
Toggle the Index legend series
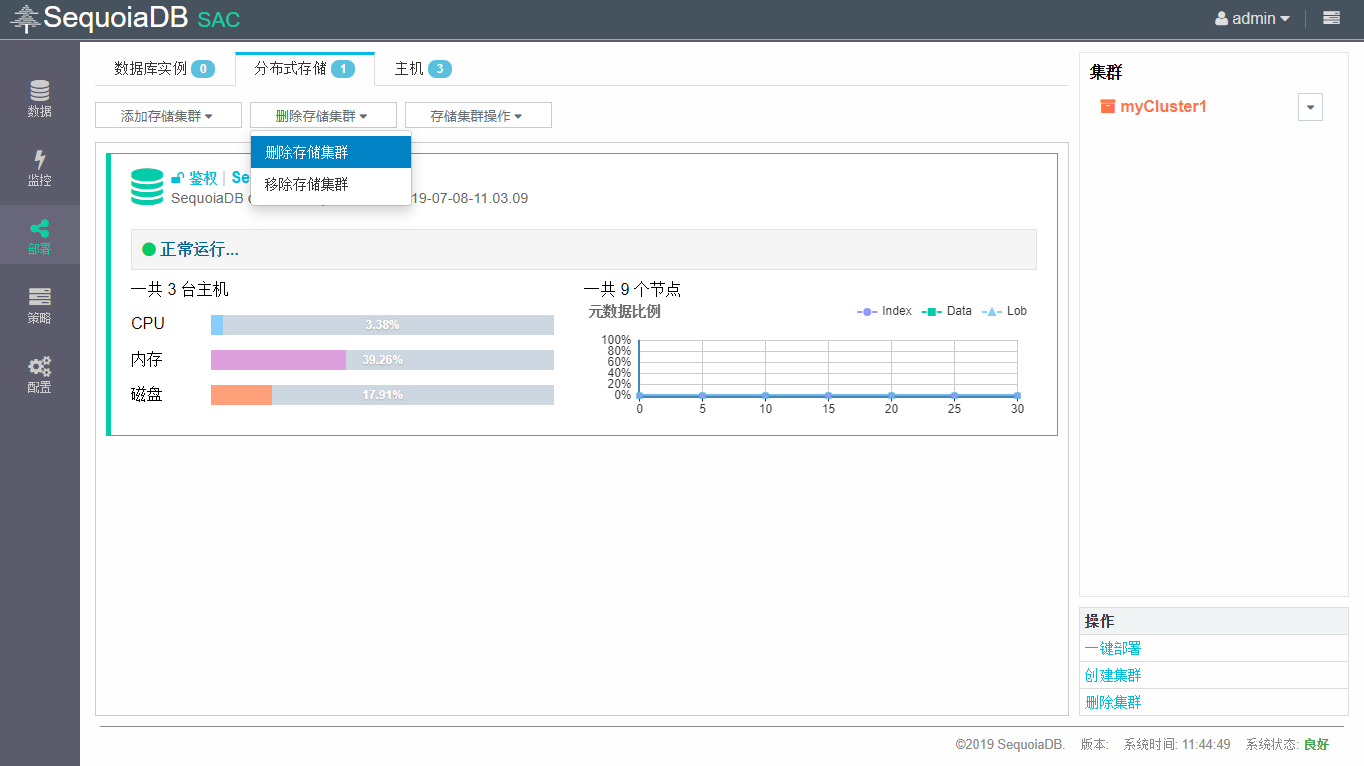(884, 311)
